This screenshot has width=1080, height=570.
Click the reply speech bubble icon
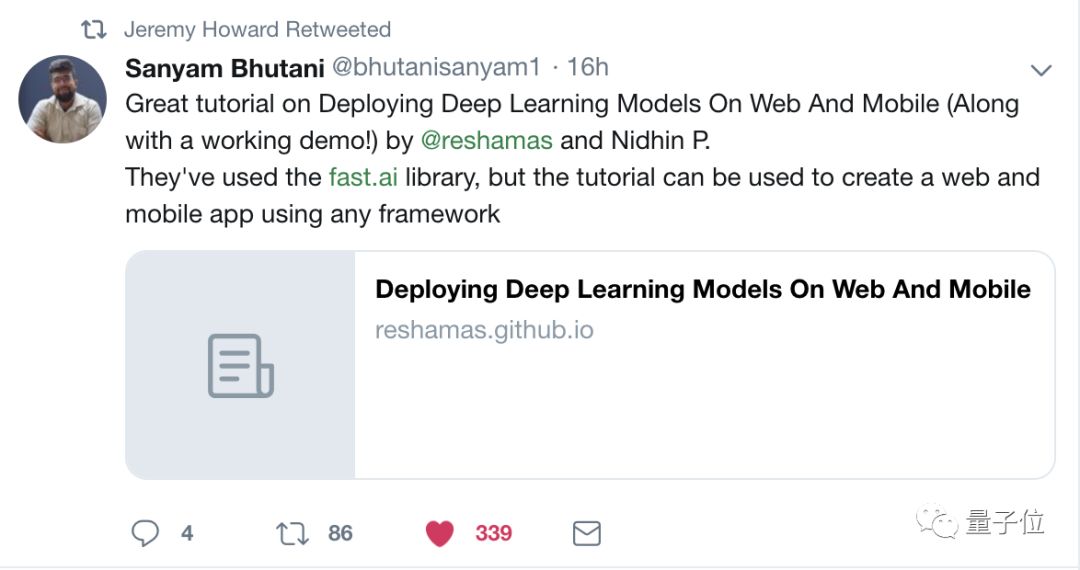coord(146,533)
